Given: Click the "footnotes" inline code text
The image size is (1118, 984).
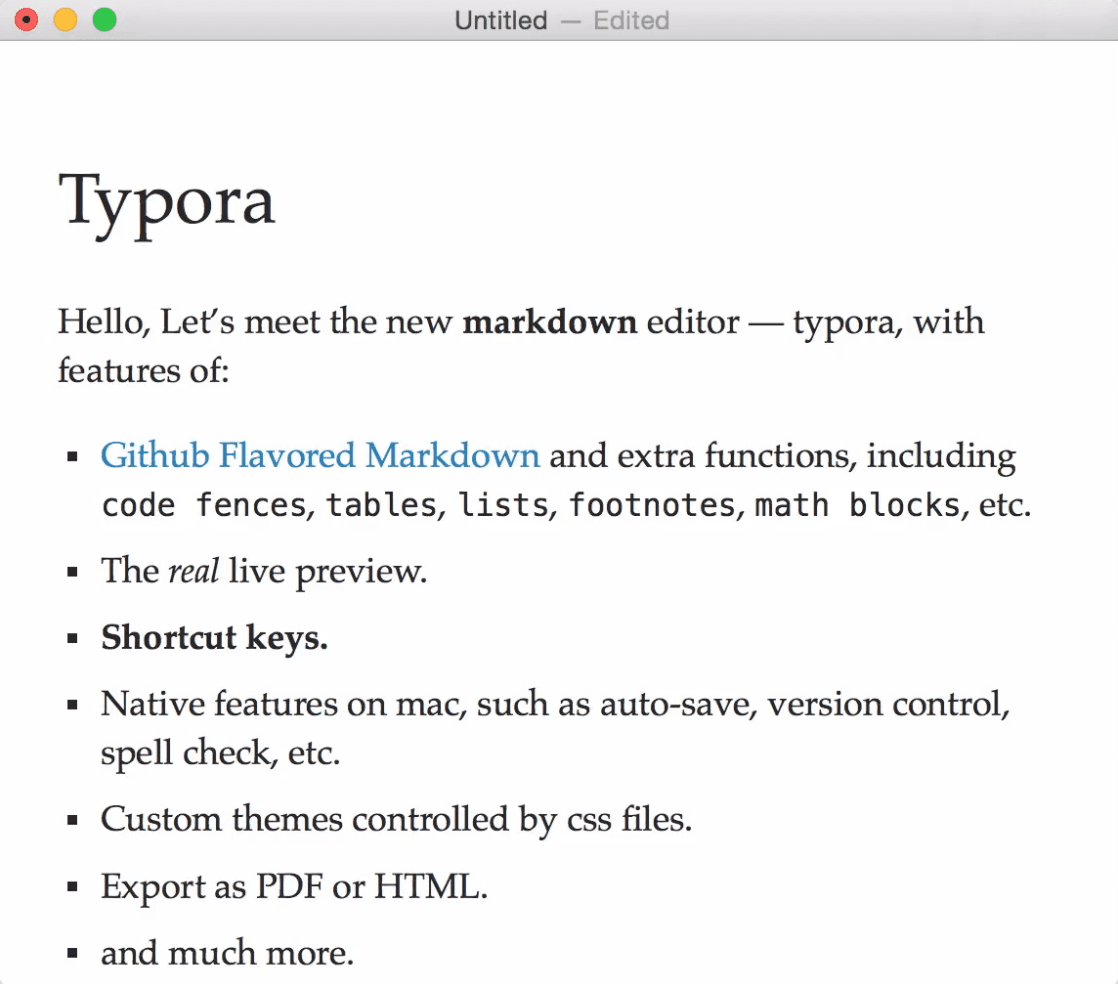Looking at the screenshot, I should point(652,506).
